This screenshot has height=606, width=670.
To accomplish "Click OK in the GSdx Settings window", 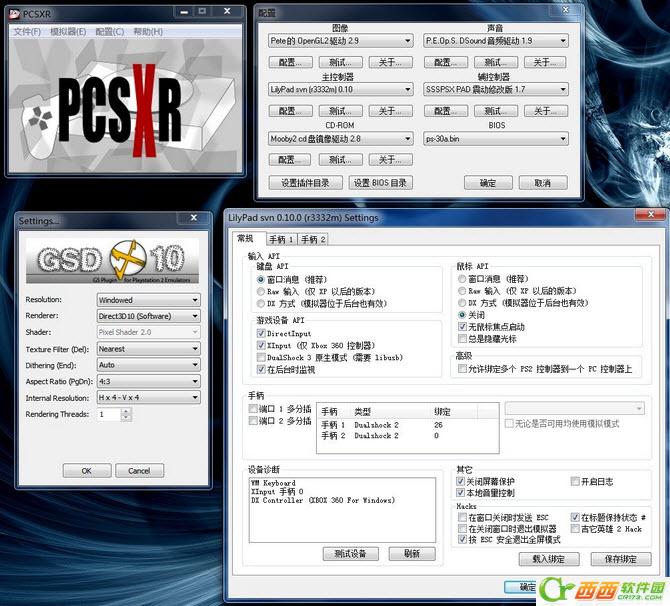I will pos(87,471).
